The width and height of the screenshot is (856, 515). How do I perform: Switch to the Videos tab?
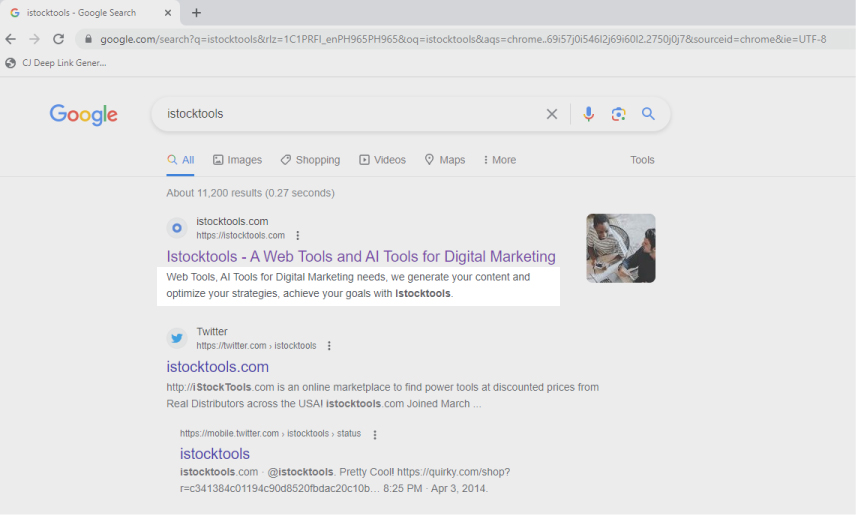pyautogui.click(x=382, y=160)
